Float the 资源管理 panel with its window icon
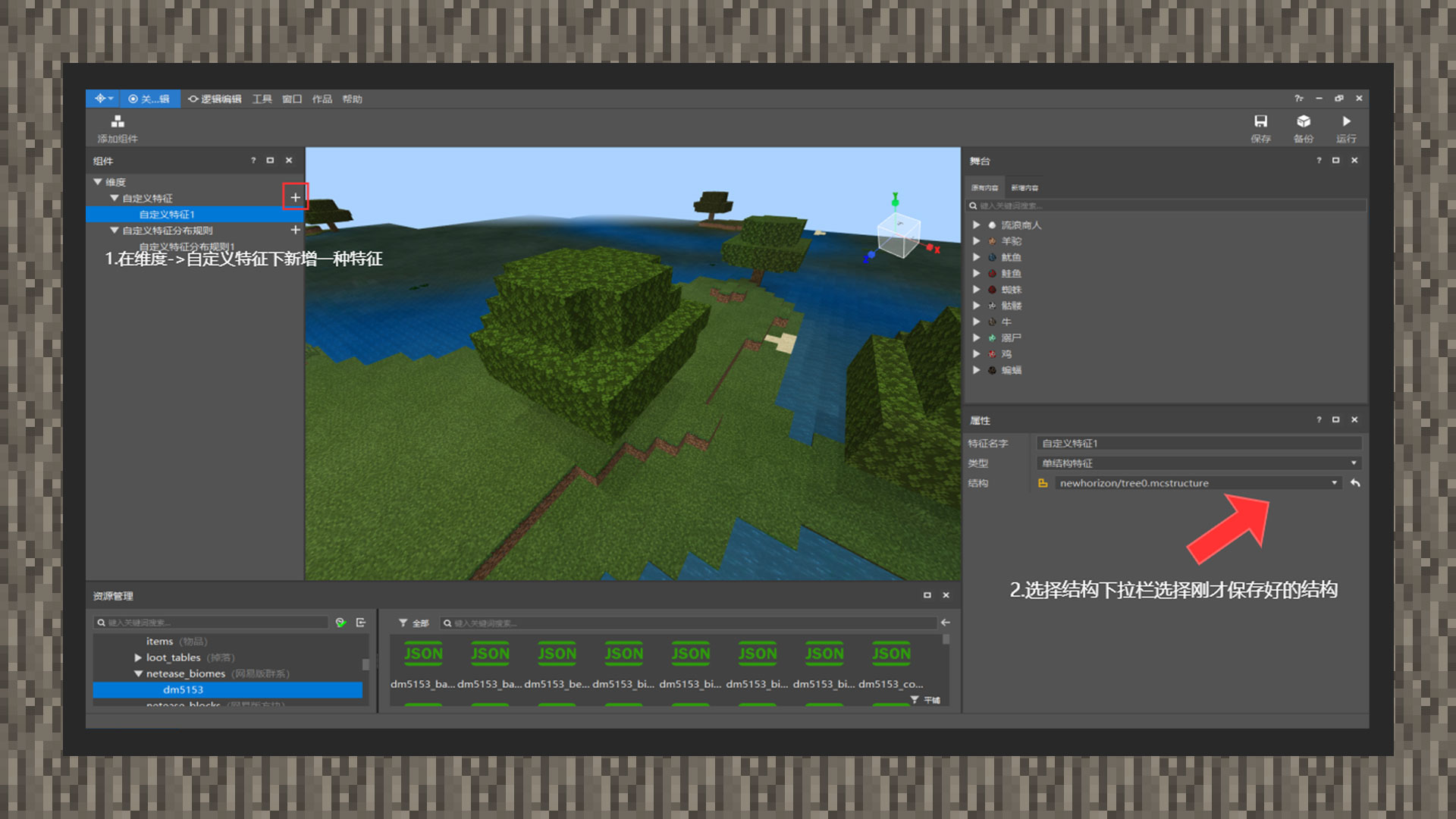Viewport: 1456px width, 819px height. [927, 595]
